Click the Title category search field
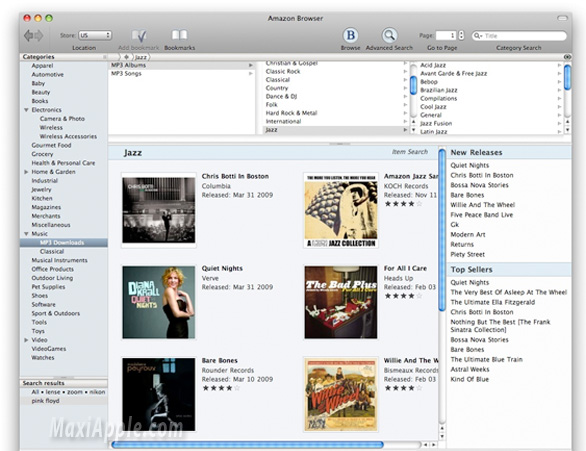Viewport: 586px width, 451px height. click(519, 36)
